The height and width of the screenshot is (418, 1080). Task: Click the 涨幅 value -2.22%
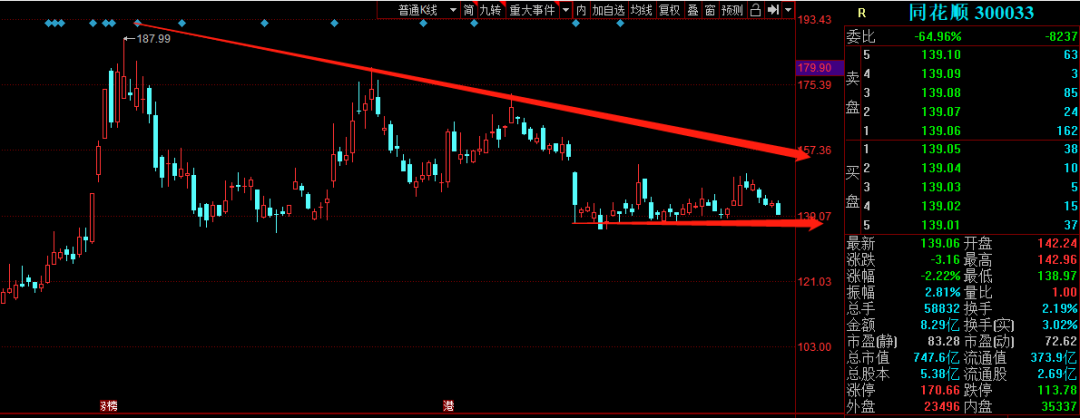coord(941,275)
